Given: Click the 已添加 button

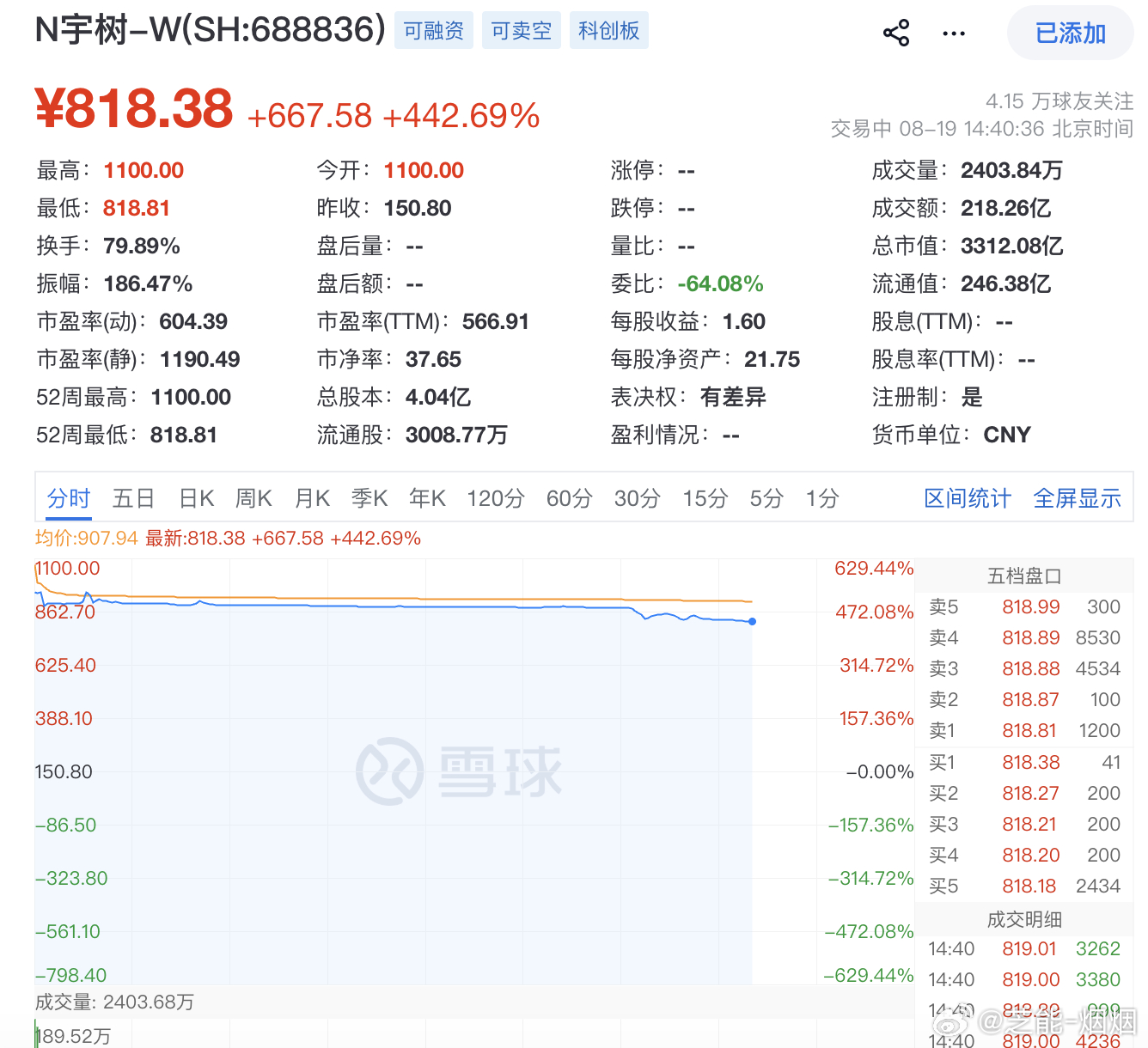Looking at the screenshot, I should click(1071, 33).
